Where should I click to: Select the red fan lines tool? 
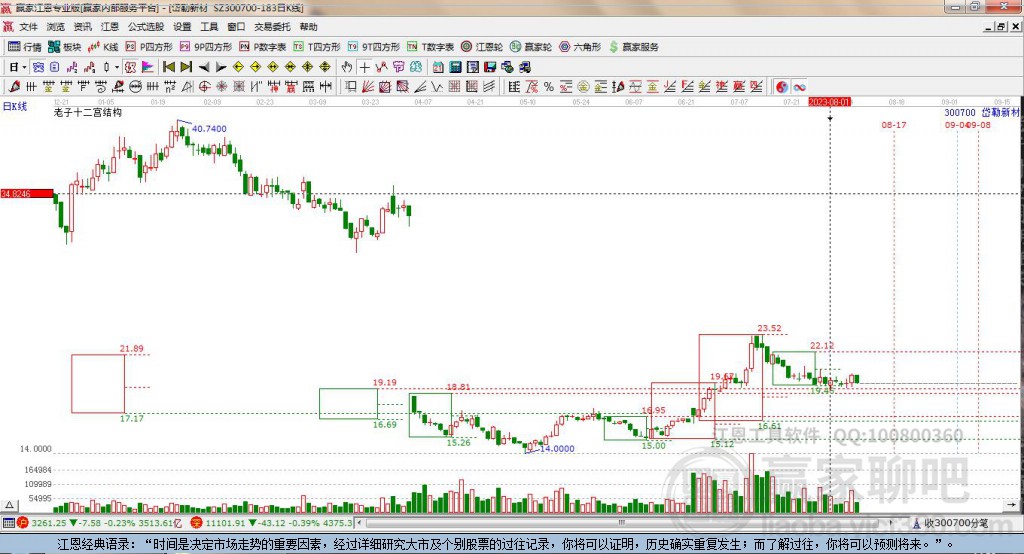coord(367,87)
